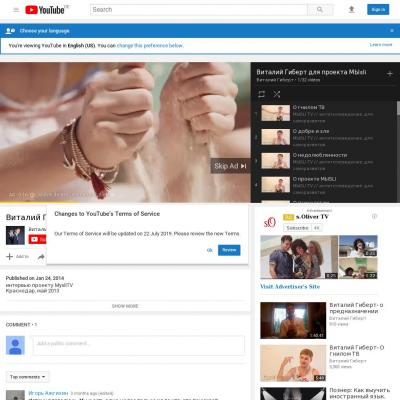This screenshot has width=400, height=400.
Task: Click the video progress bar
Action: pos(125,202)
